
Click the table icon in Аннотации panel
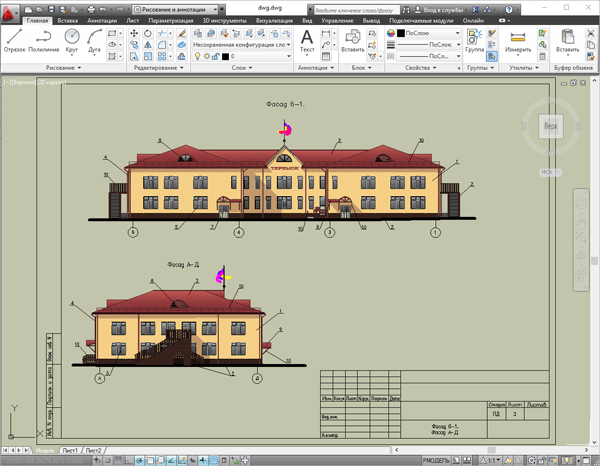326,57
